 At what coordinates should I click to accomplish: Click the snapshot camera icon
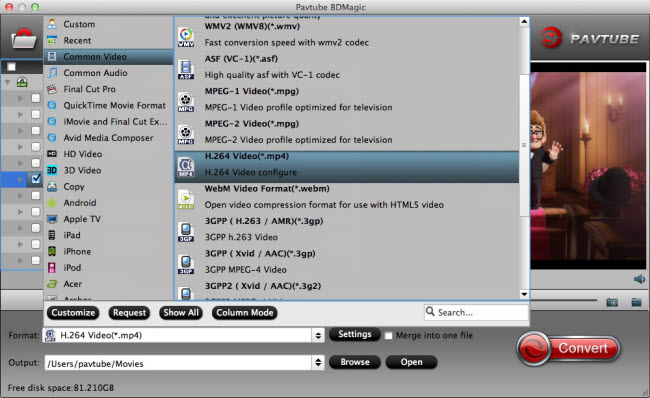tap(612, 302)
